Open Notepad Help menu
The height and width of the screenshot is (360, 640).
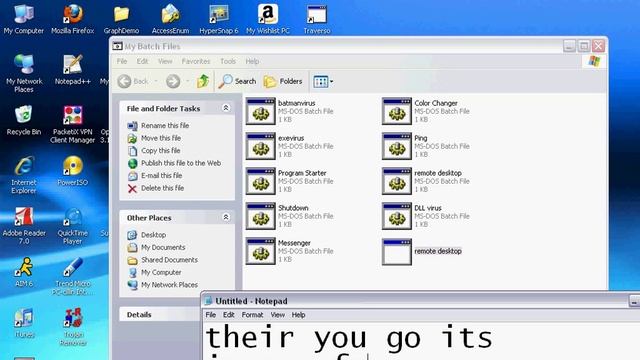tap(298, 315)
